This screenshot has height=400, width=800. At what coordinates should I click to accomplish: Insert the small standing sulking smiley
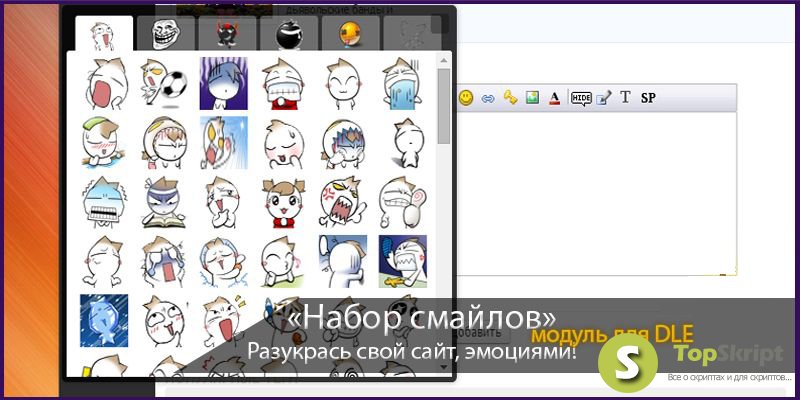point(408,143)
